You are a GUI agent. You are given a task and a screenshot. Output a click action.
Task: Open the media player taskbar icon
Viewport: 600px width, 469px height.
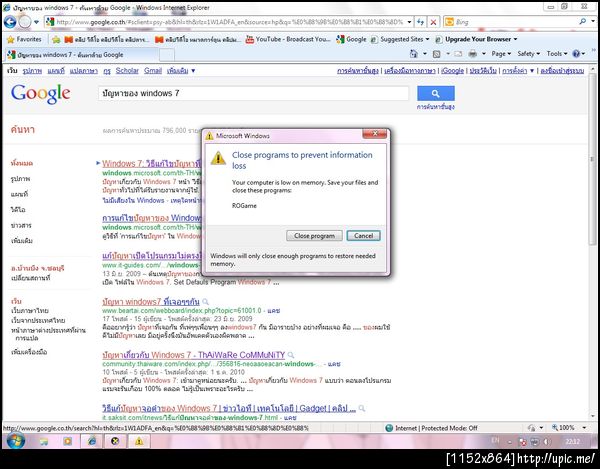(x=68, y=441)
